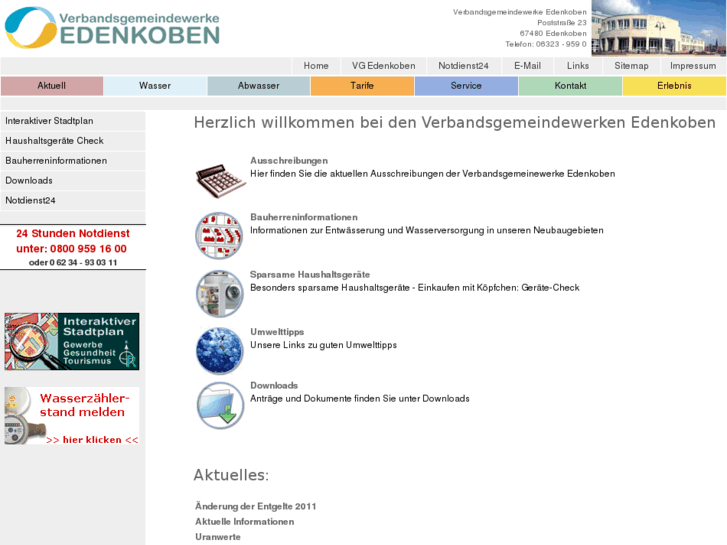727x545 pixels.
Task: Select Haushaltsgeräte Check in sidebar
Action: coord(73,141)
